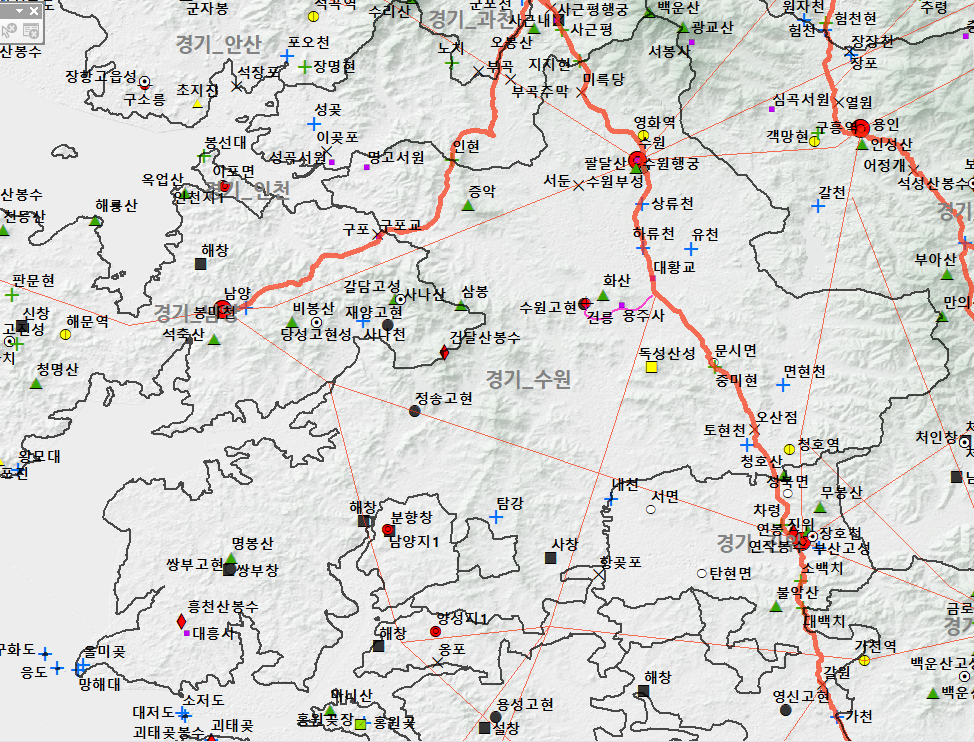Click the 경기_수원 region label

527,378
